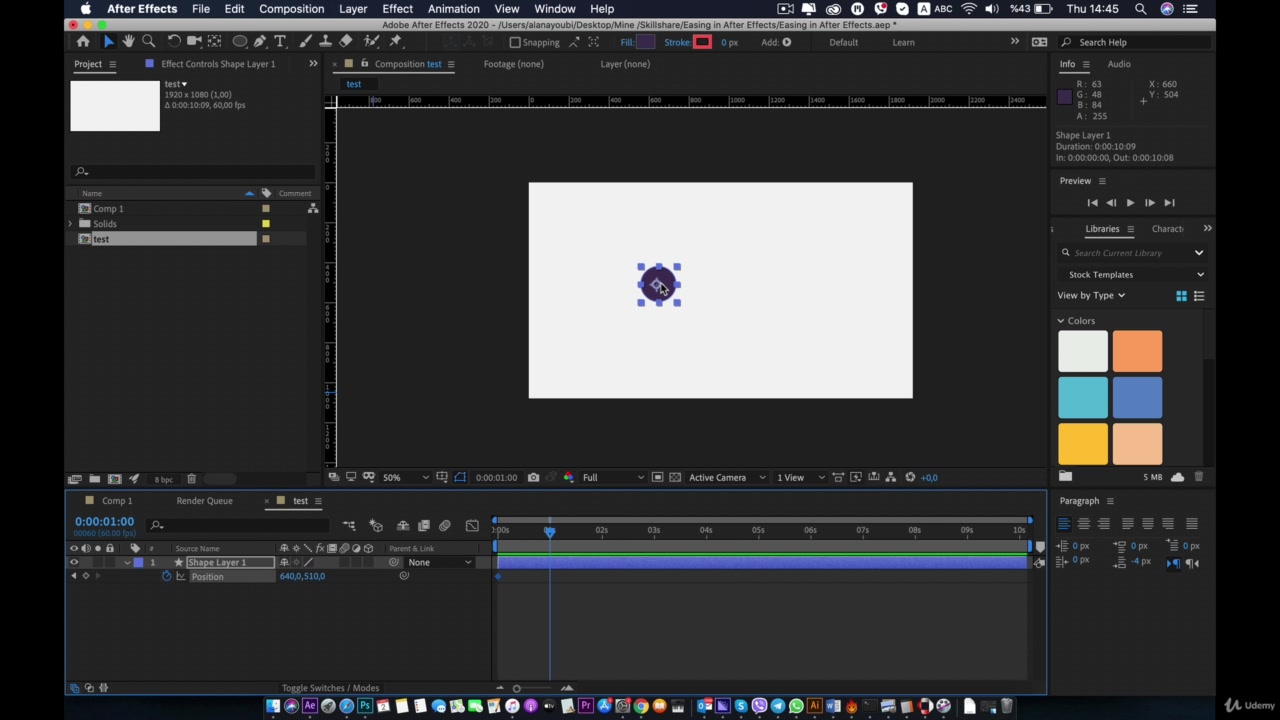1280x720 pixels.
Task: Toggle the transparency grid in viewer
Action: (x=675, y=478)
